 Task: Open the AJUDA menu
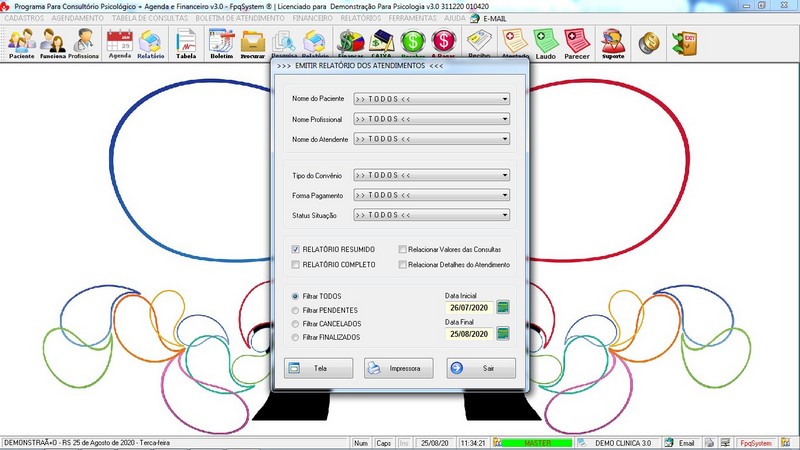point(455,18)
